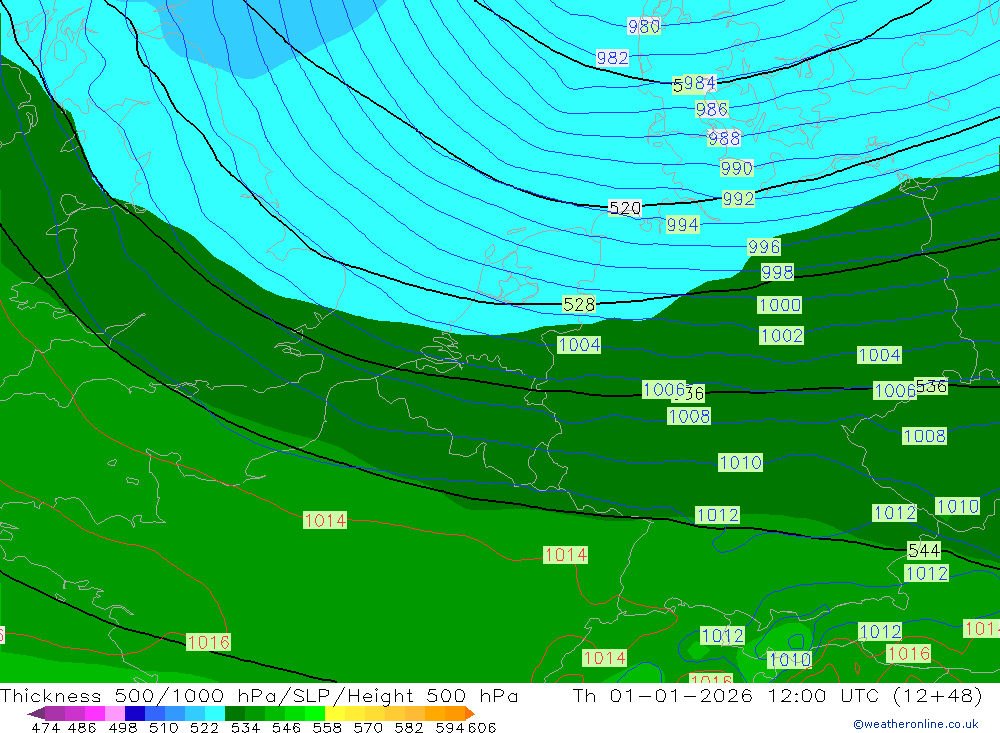
Task: Select the 528 height contour label
Action: (579, 304)
